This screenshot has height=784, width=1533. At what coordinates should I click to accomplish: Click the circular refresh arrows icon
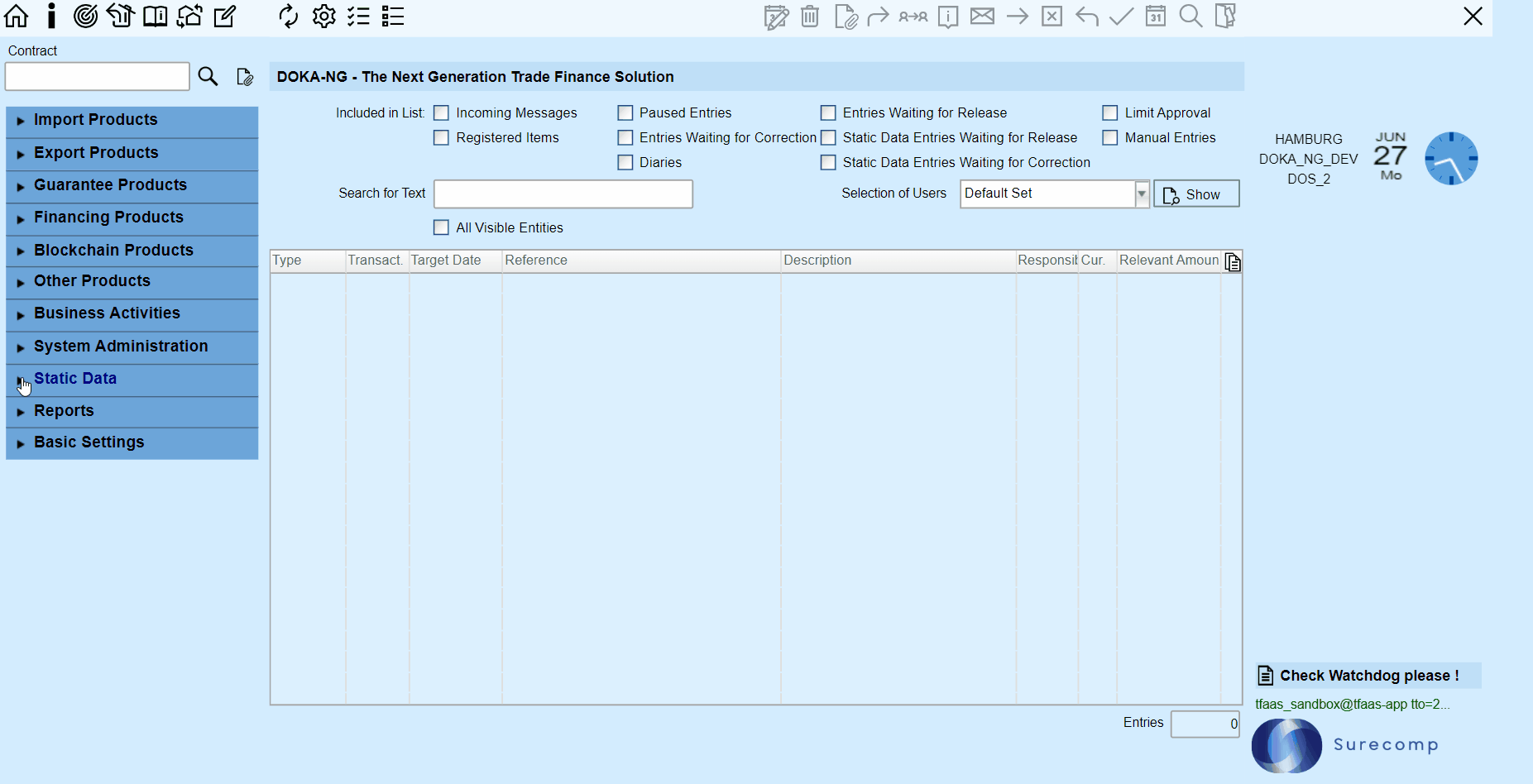[x=288, y=16]
